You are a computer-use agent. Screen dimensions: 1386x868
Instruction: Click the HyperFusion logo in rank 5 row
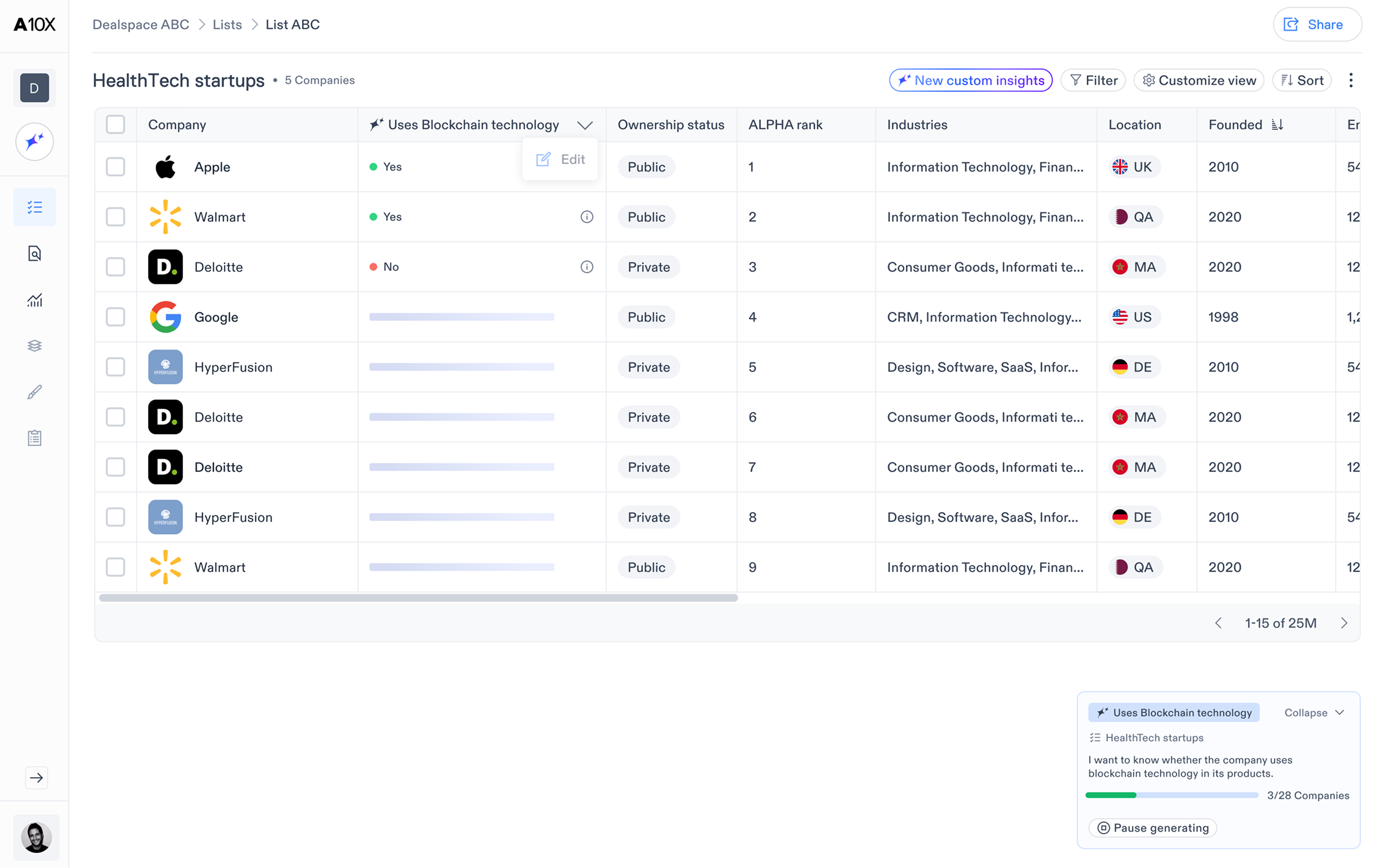[x=165, y=367]
